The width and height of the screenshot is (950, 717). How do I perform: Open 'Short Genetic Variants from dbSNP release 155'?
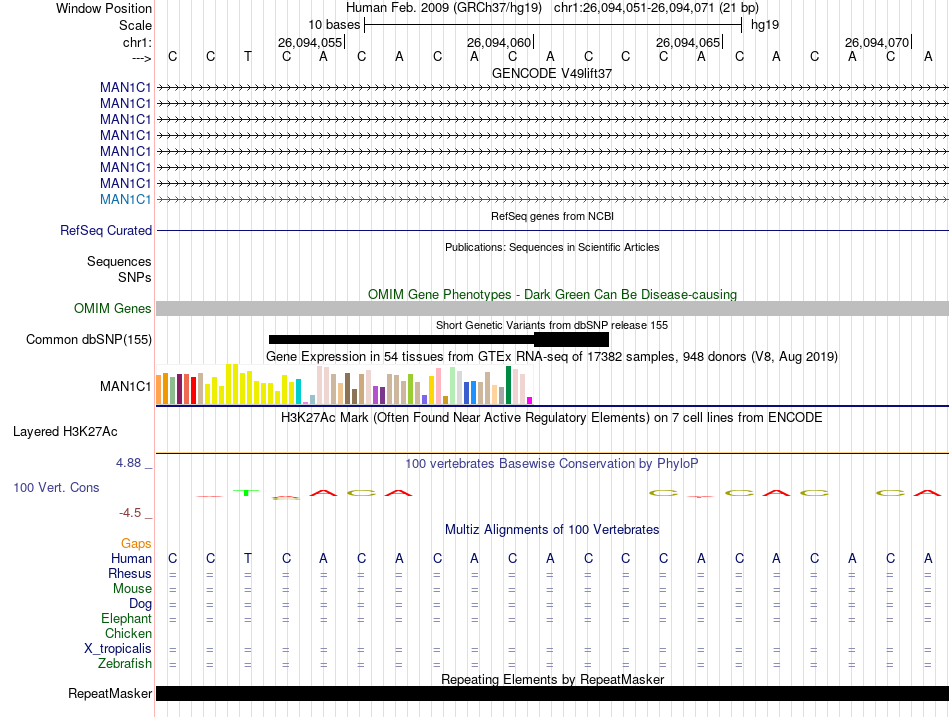[552, 325]
